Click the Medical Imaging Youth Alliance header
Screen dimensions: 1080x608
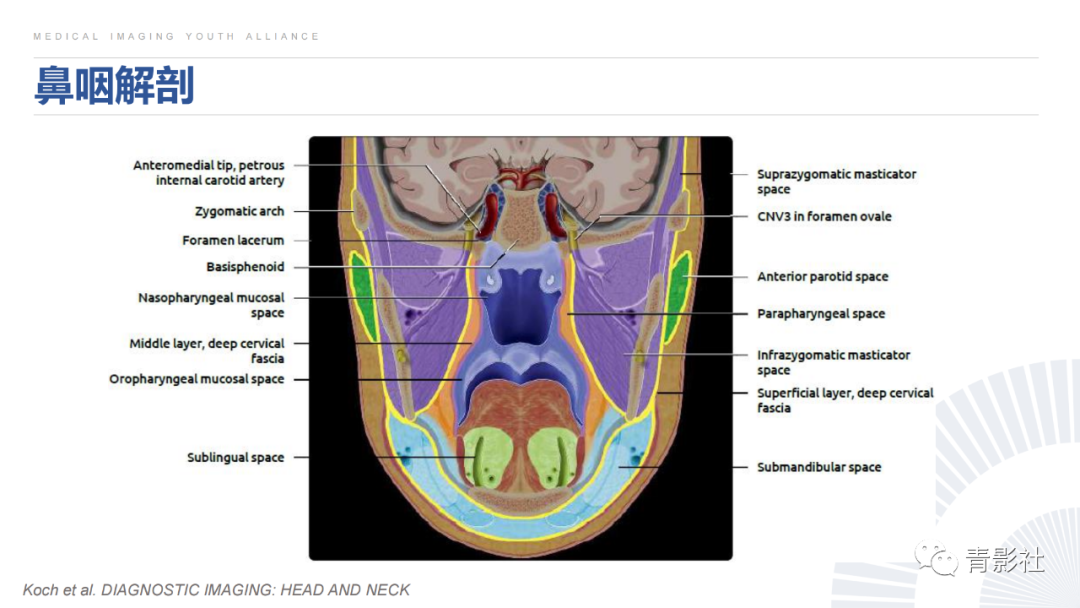click(x=176, y=36)
